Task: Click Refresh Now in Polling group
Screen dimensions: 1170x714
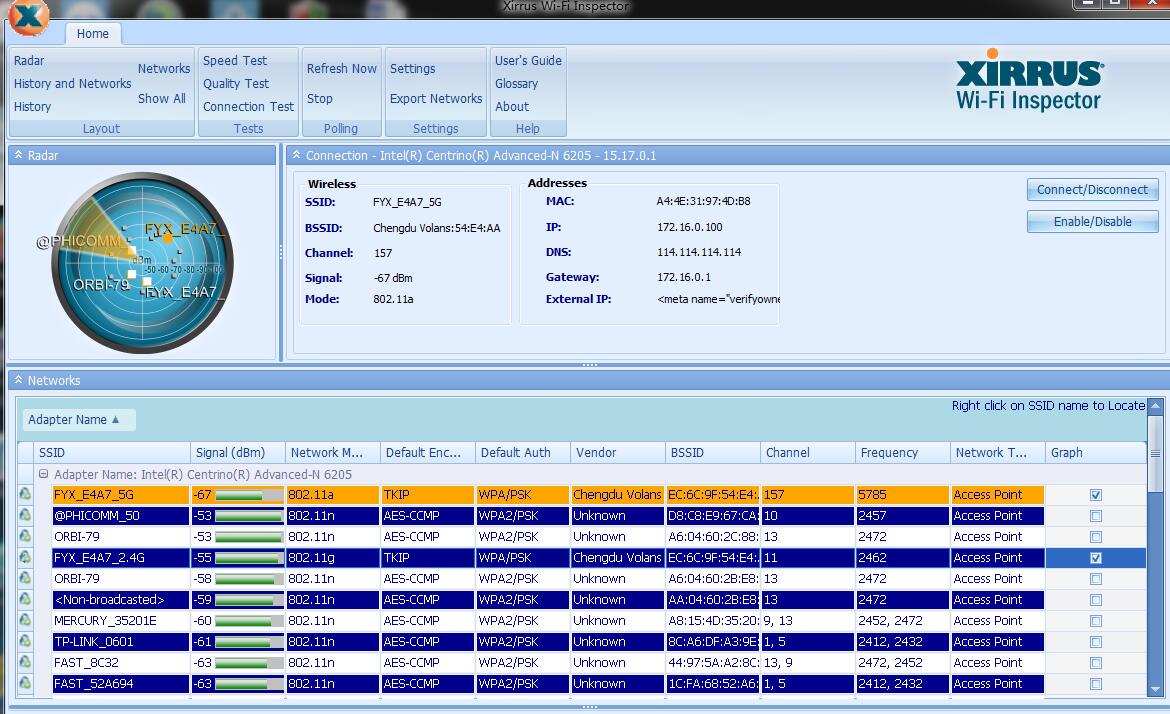Action: pyautogui.click(x=341, y=69)
